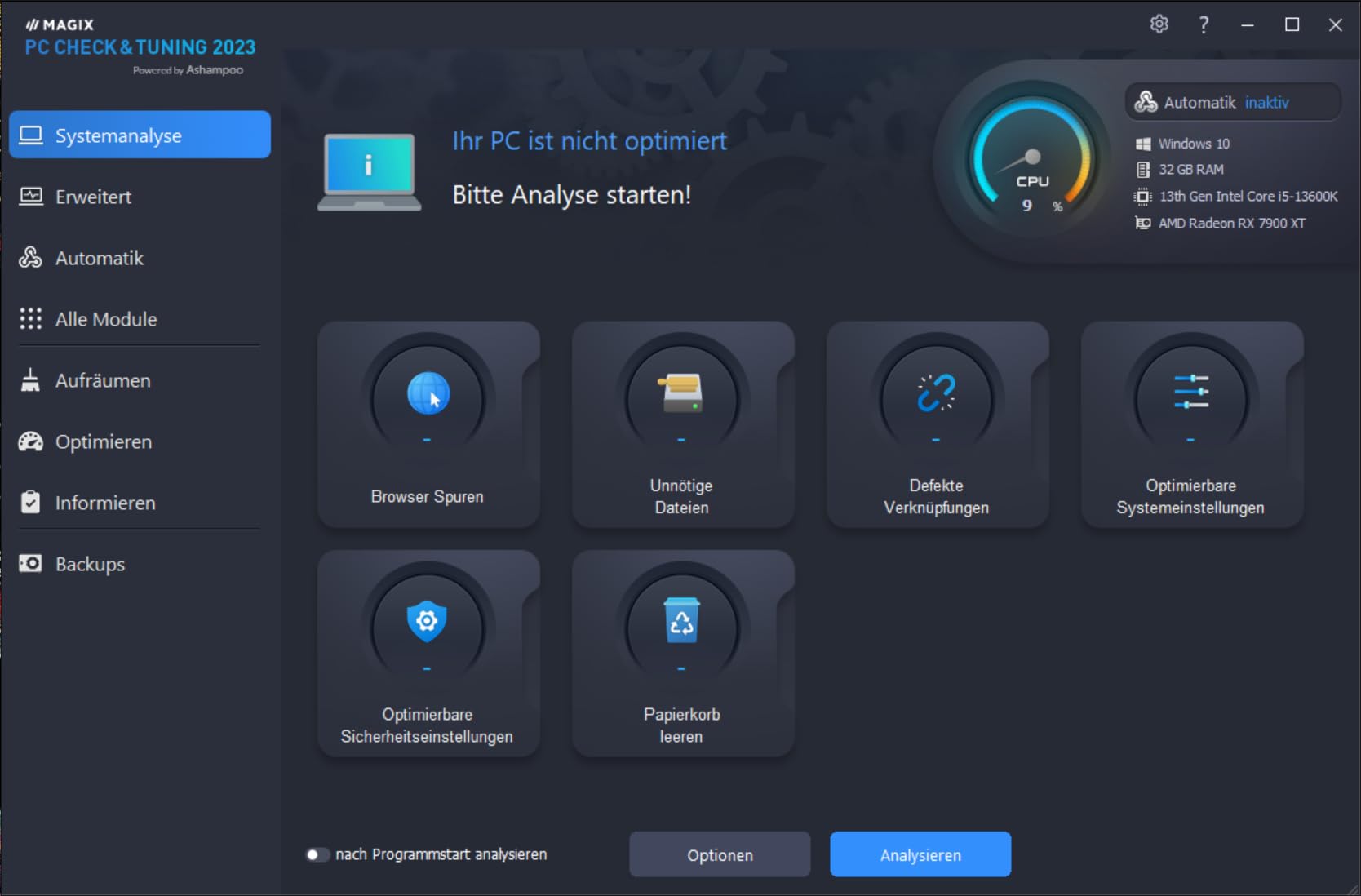The width and height of the screenshot is (1361, 896).
Task: Click the CPU usage gauge
Action: point(1032,157)
